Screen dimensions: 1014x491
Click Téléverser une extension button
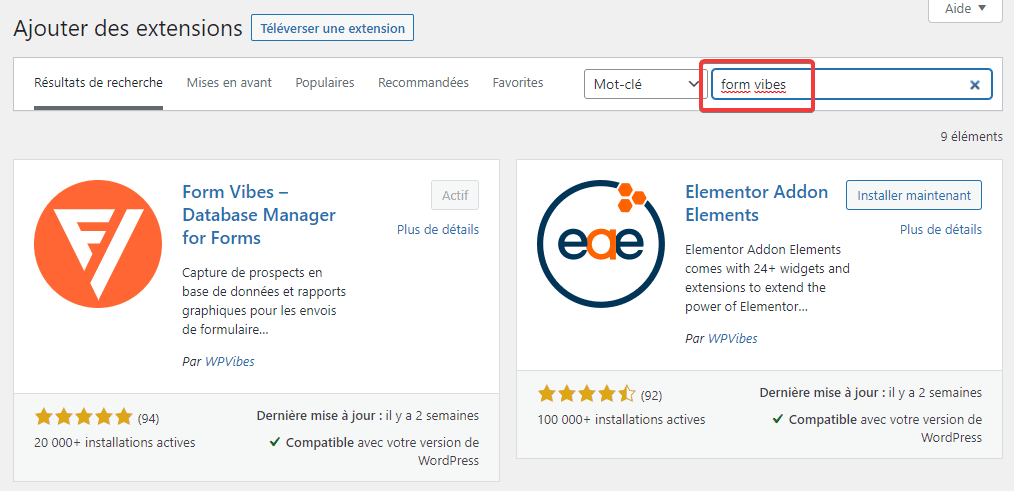332,28
